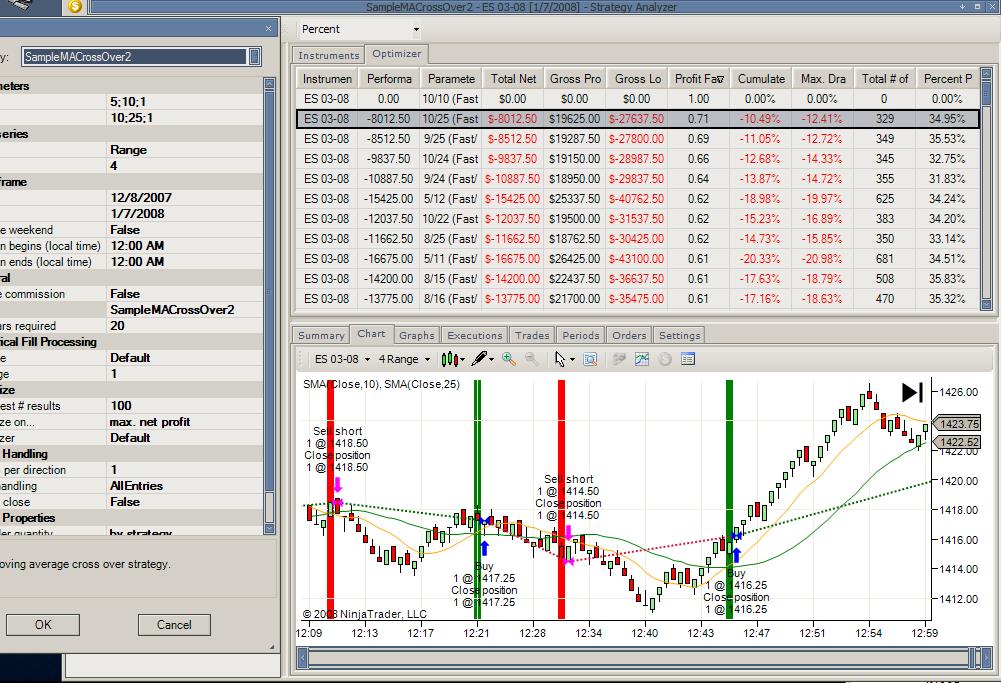Sort by Performance column header

click(389, 79)
